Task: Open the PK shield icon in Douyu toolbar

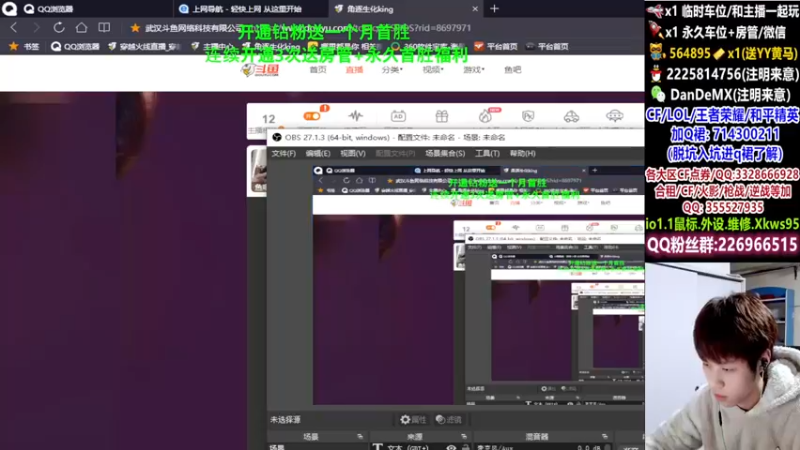Action: [x=528, y=116]
